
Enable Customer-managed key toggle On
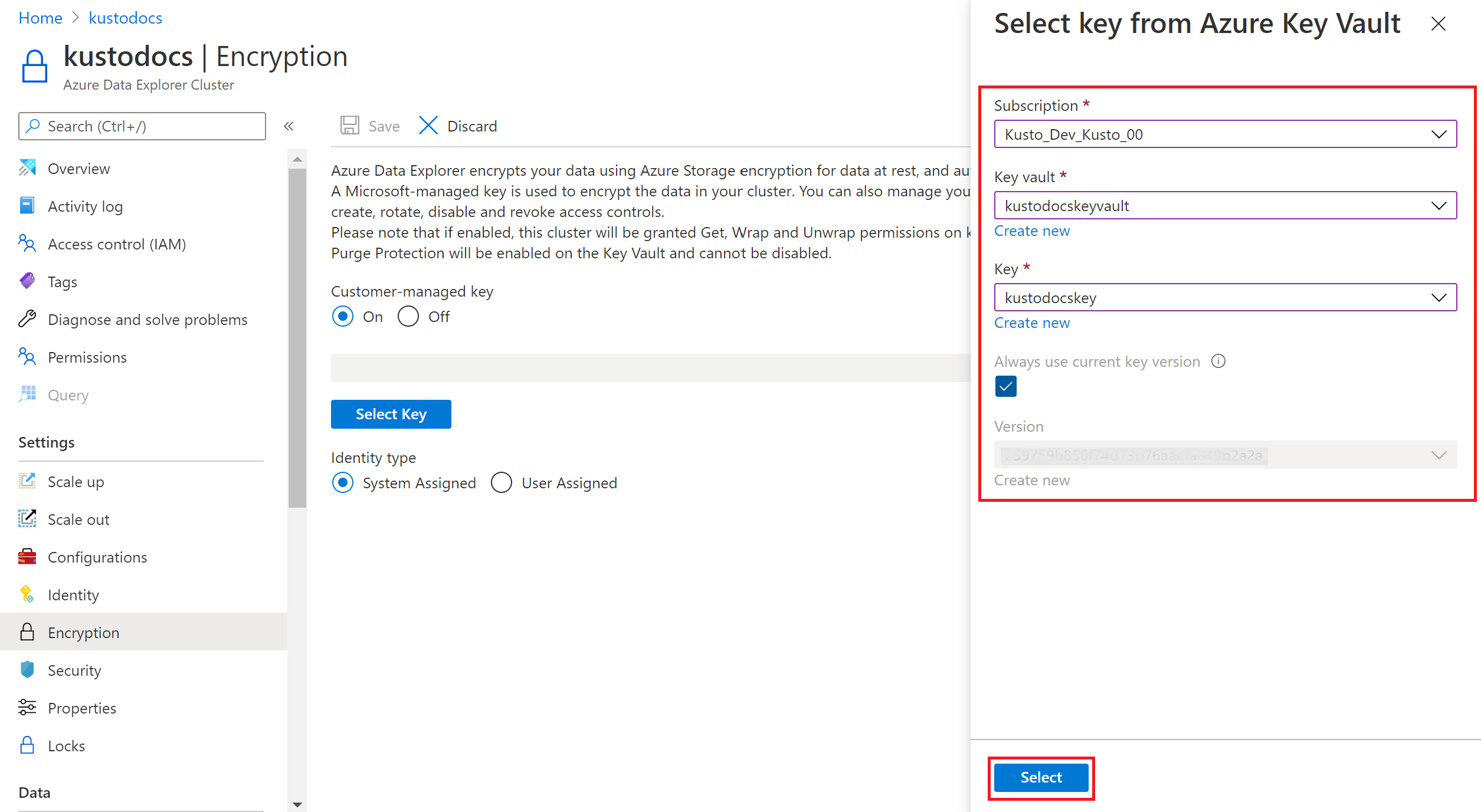343,316
